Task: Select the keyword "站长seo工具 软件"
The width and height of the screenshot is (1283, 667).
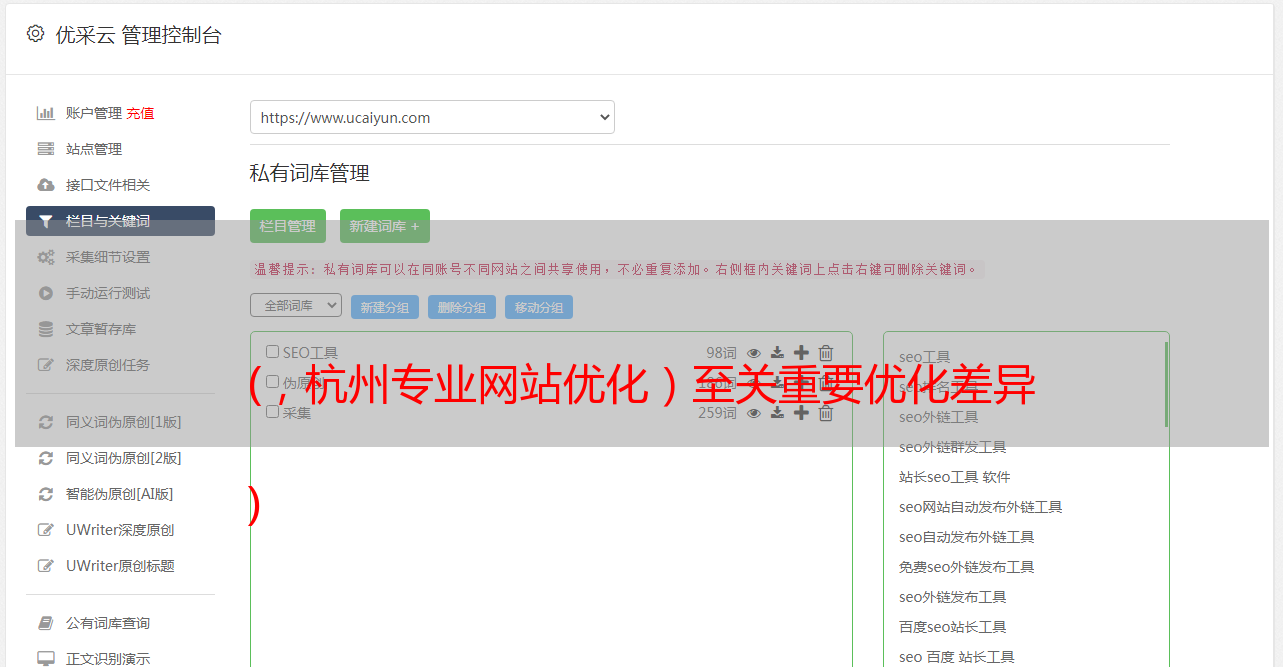Action: (x=955, y=477)
